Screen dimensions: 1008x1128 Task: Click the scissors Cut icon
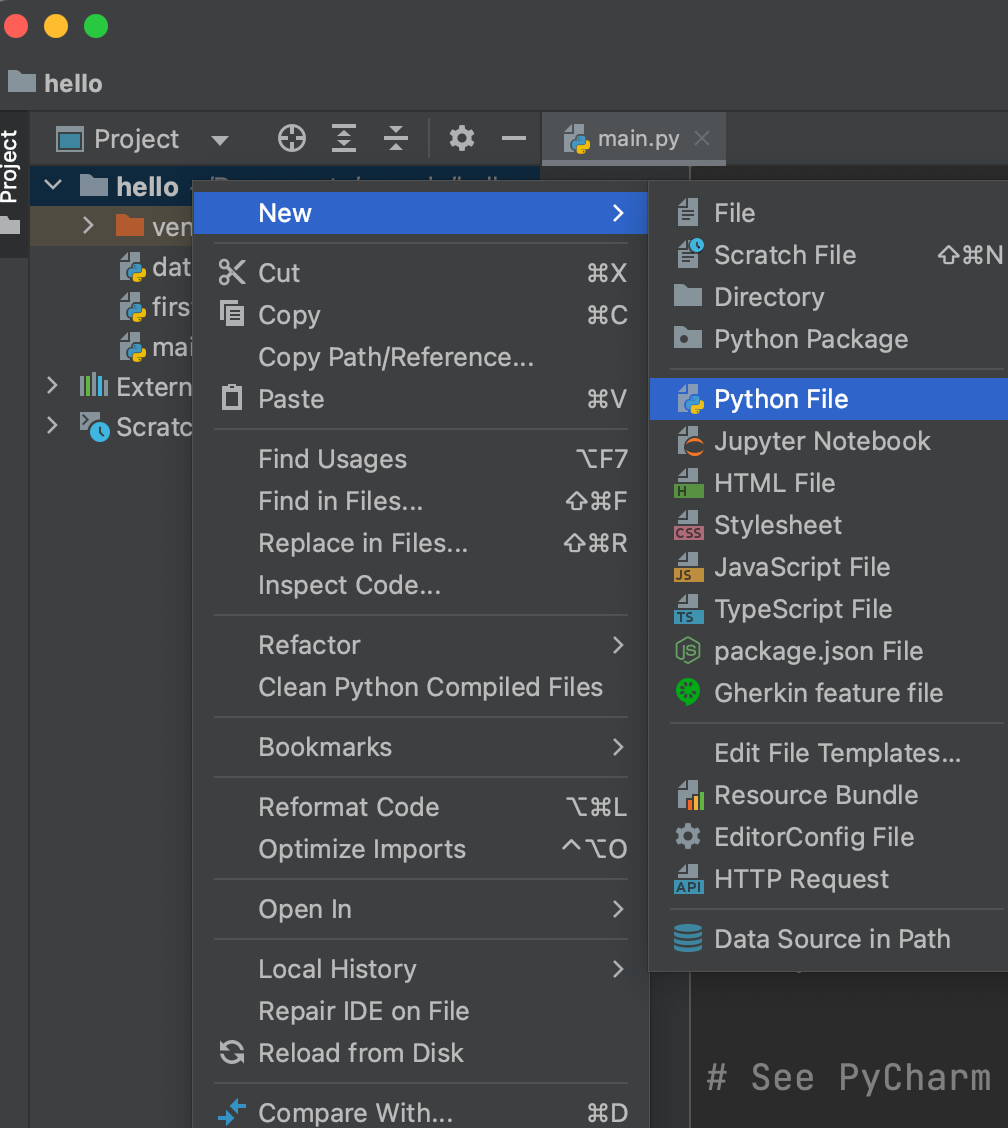tap(232, 273)
